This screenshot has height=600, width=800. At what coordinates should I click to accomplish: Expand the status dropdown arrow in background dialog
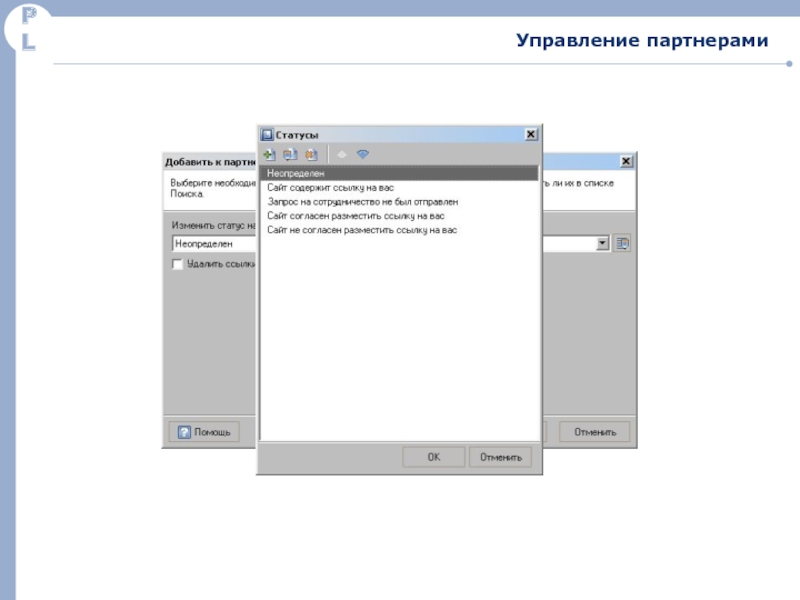(603, 243)
